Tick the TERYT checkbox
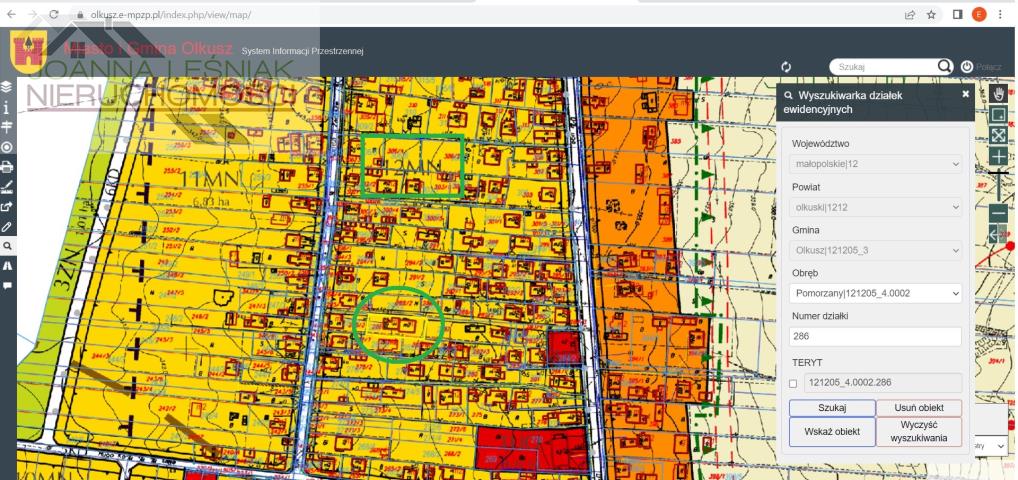The image size is (1018, 480). (793, 383)
